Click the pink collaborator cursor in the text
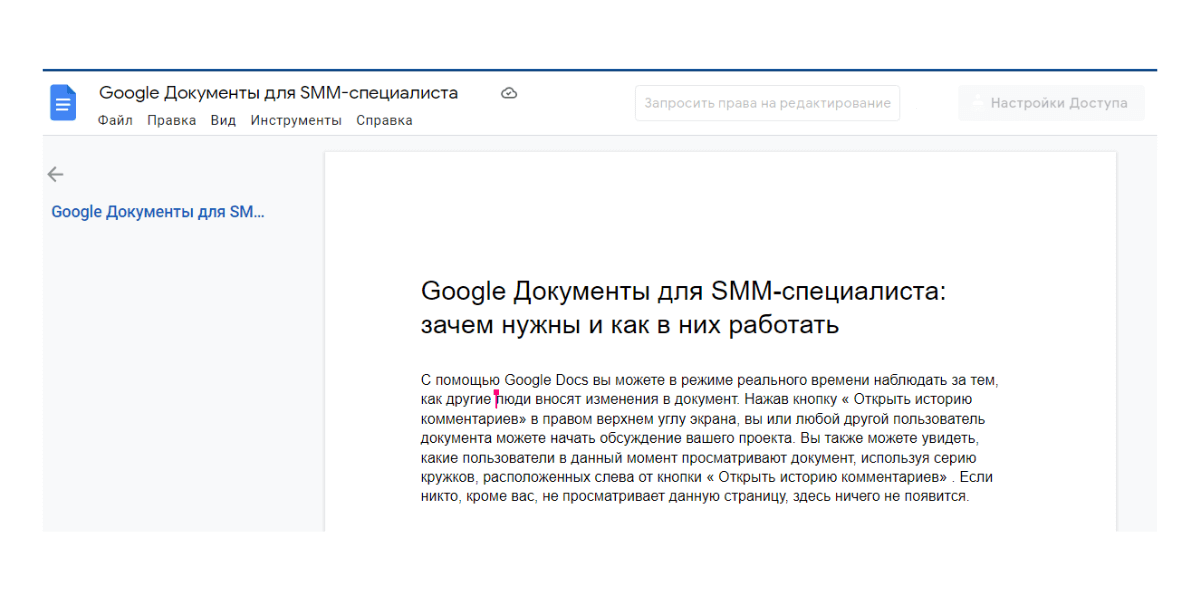This screenshot has width=1200, height=600. [496, 399]
